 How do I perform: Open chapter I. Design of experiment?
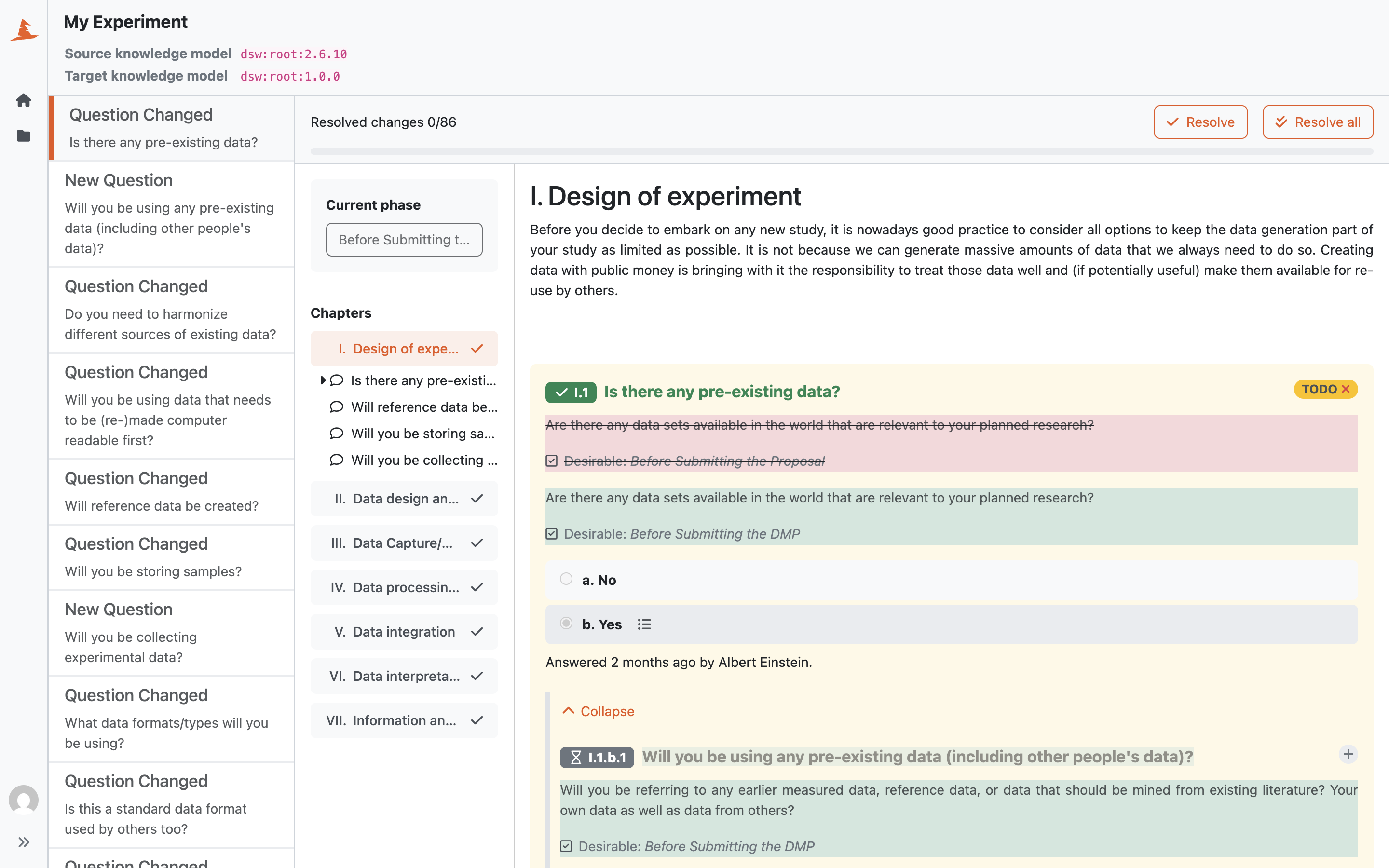(x=404, y=349)
